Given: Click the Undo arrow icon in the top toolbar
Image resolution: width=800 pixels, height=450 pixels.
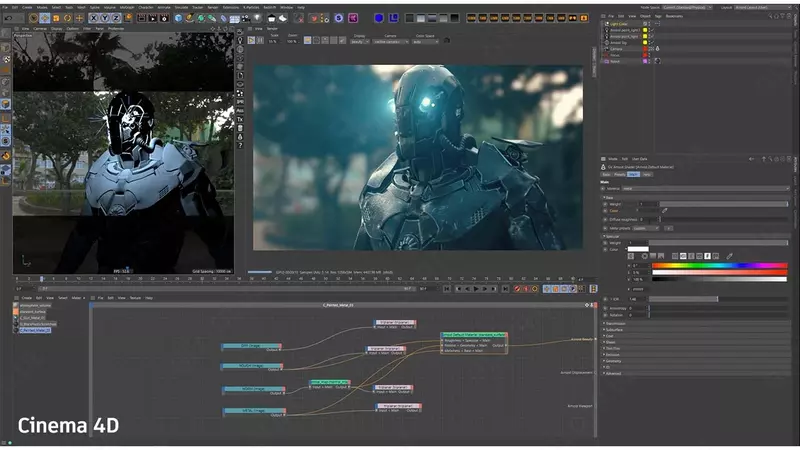Looking at the screenshot, I should pyautogui.click(x=6, y=18).
